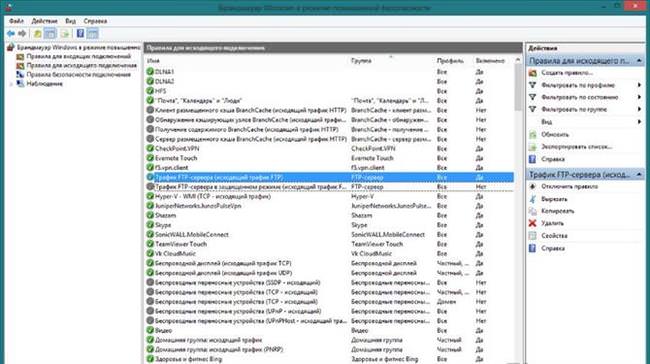The image size is (650, 364).
Task: Sort by the Включено column header
Action: click(x=490, y=61)
